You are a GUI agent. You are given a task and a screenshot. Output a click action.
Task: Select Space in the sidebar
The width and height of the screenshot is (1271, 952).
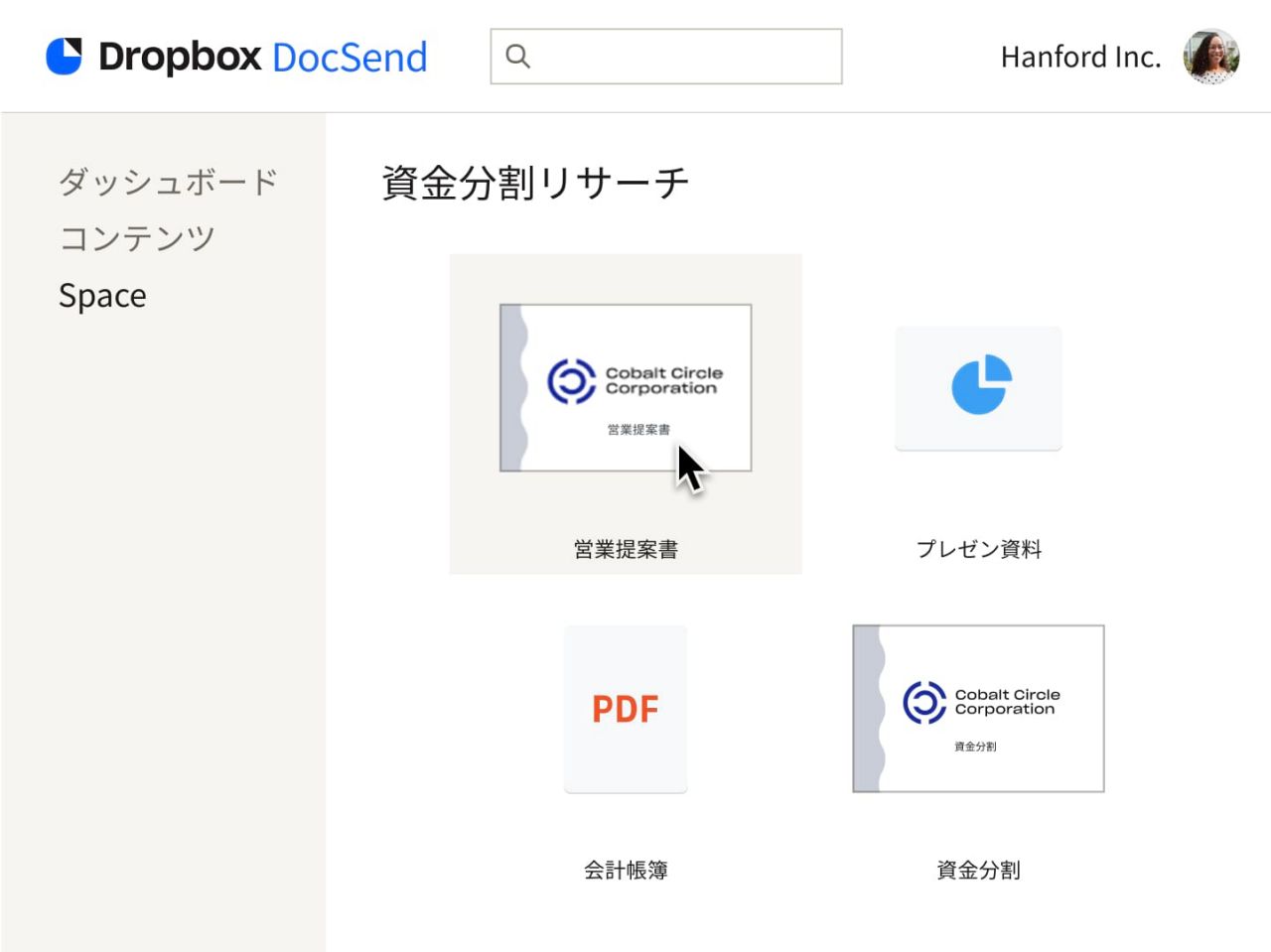(102, 296)
